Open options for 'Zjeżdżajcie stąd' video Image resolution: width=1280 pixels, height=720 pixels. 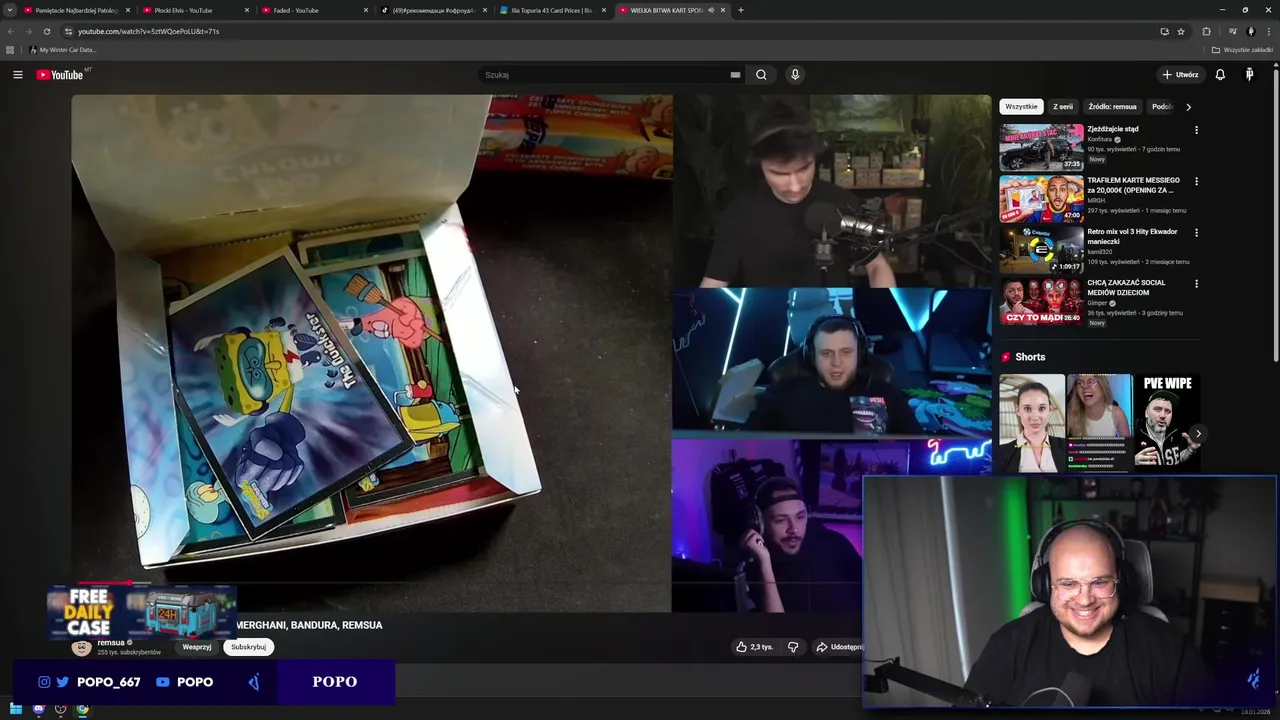point(1196,130)
